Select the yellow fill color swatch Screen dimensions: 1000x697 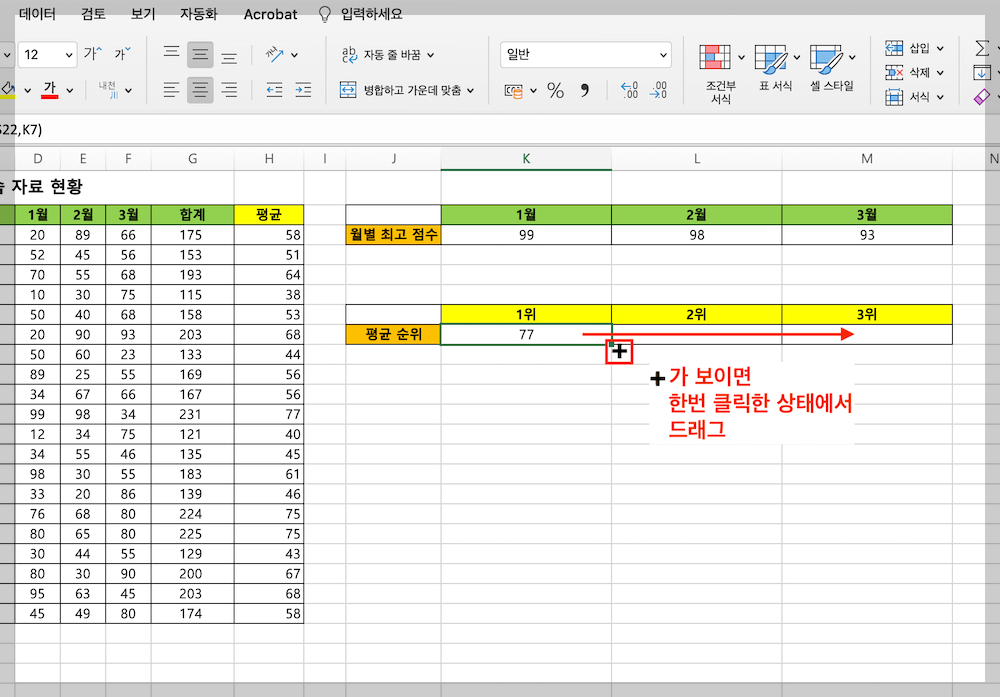coord(8,96)
